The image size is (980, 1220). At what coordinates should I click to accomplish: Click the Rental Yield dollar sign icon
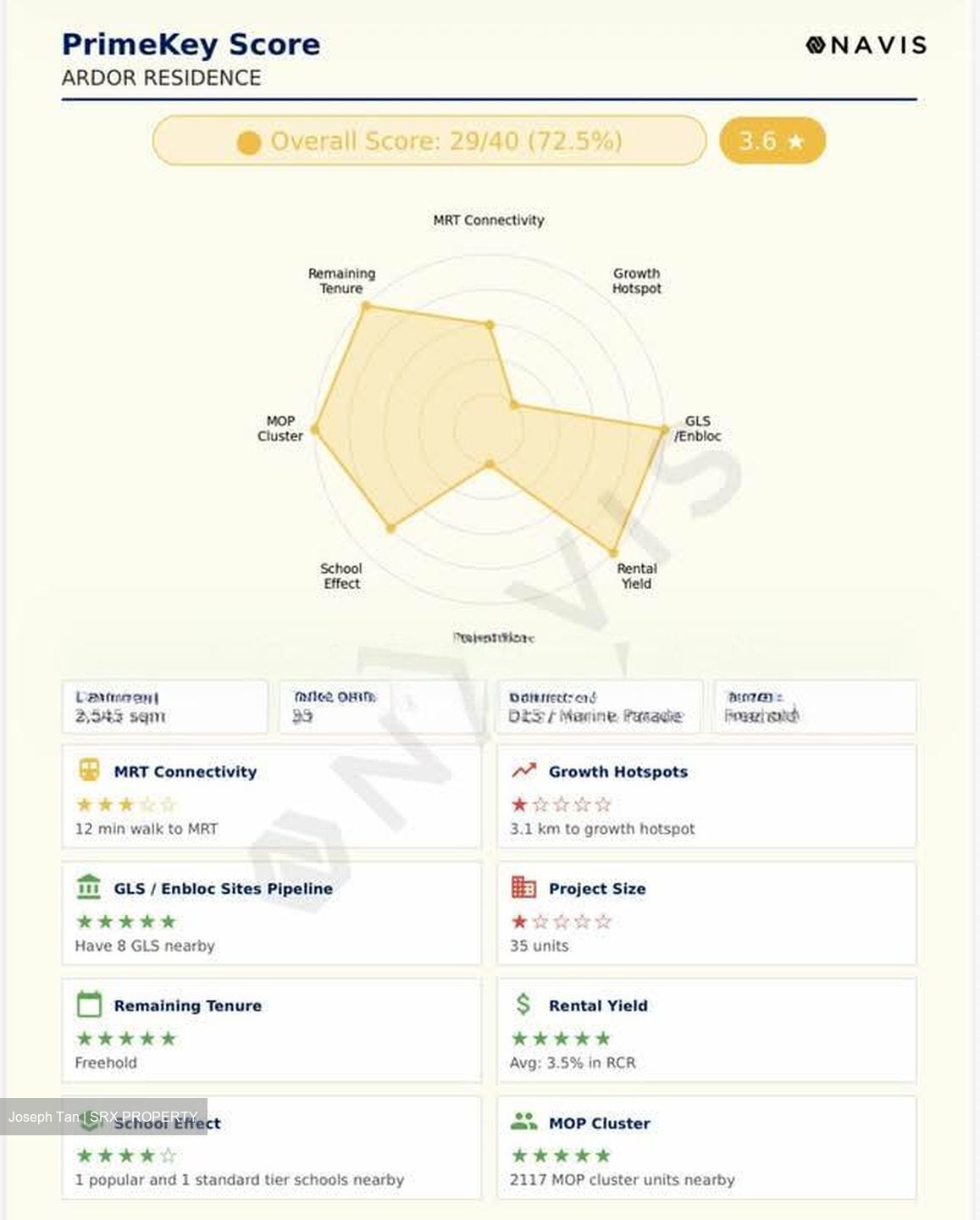[523, 1004]
